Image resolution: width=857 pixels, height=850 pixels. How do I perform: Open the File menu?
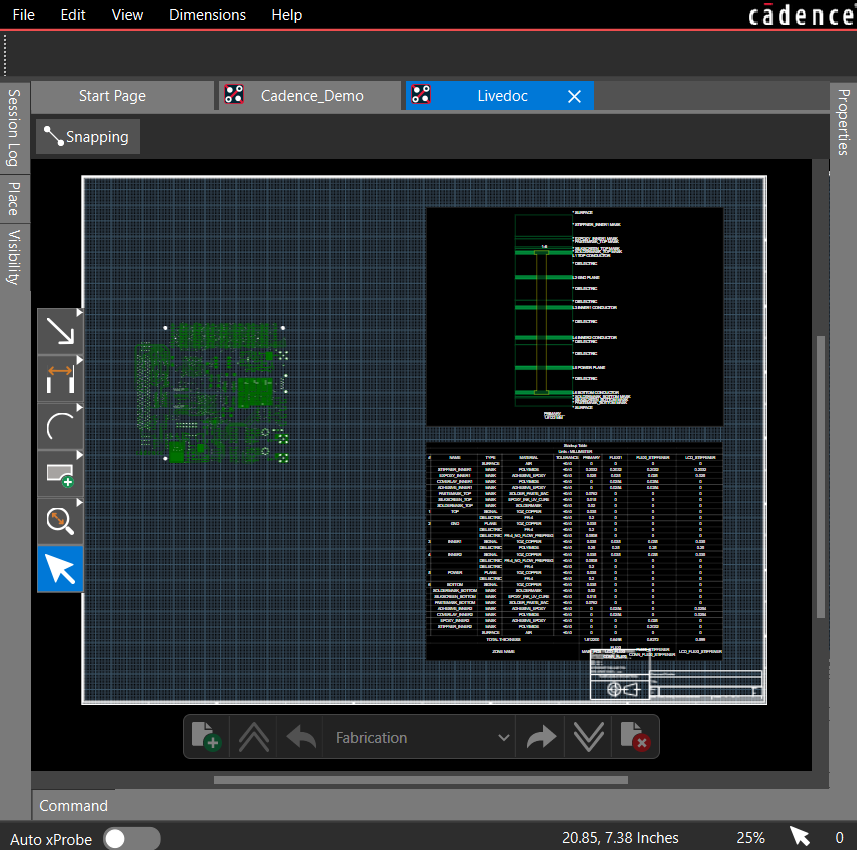24,15
